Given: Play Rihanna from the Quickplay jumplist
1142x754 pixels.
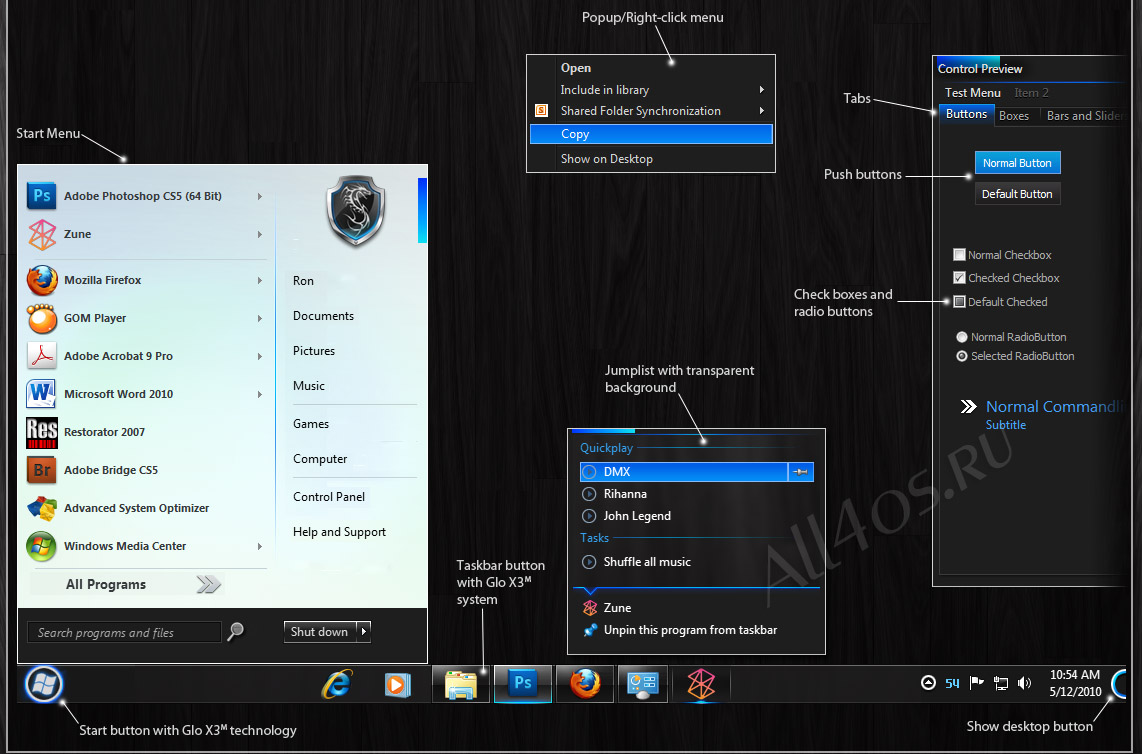Looking at the screenshot, I should [x=696, y=494].
